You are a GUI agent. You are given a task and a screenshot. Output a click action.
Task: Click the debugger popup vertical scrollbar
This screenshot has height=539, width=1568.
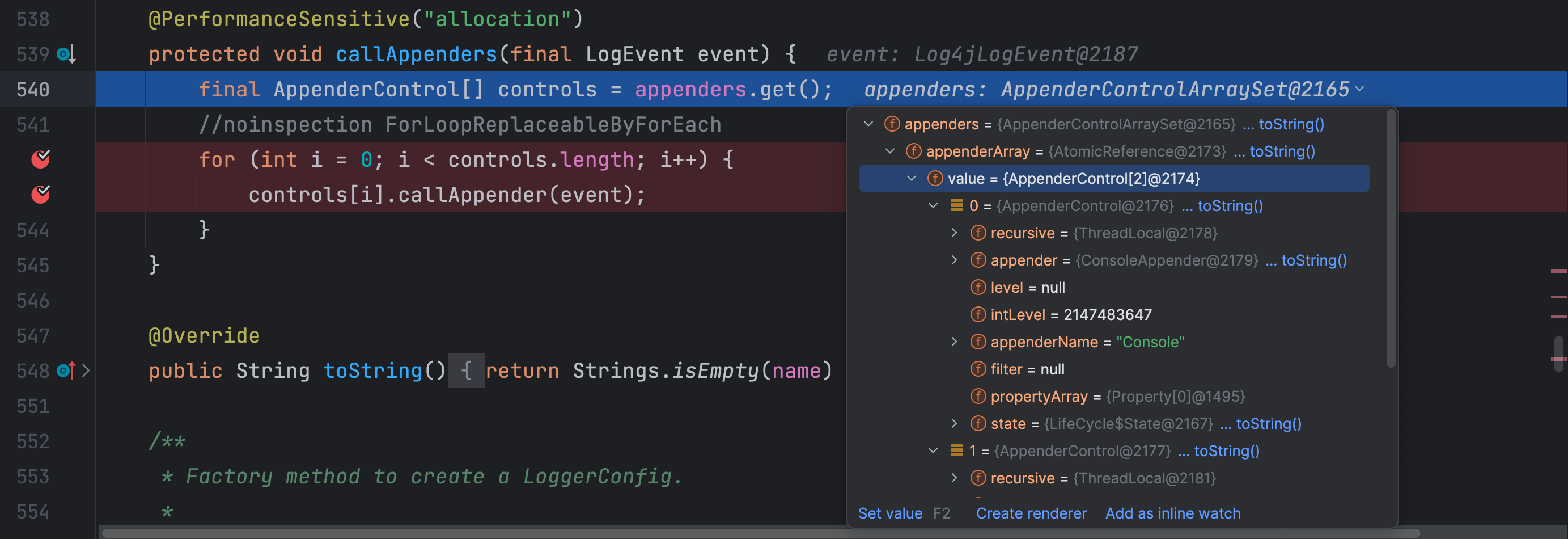click(1390, 239)
